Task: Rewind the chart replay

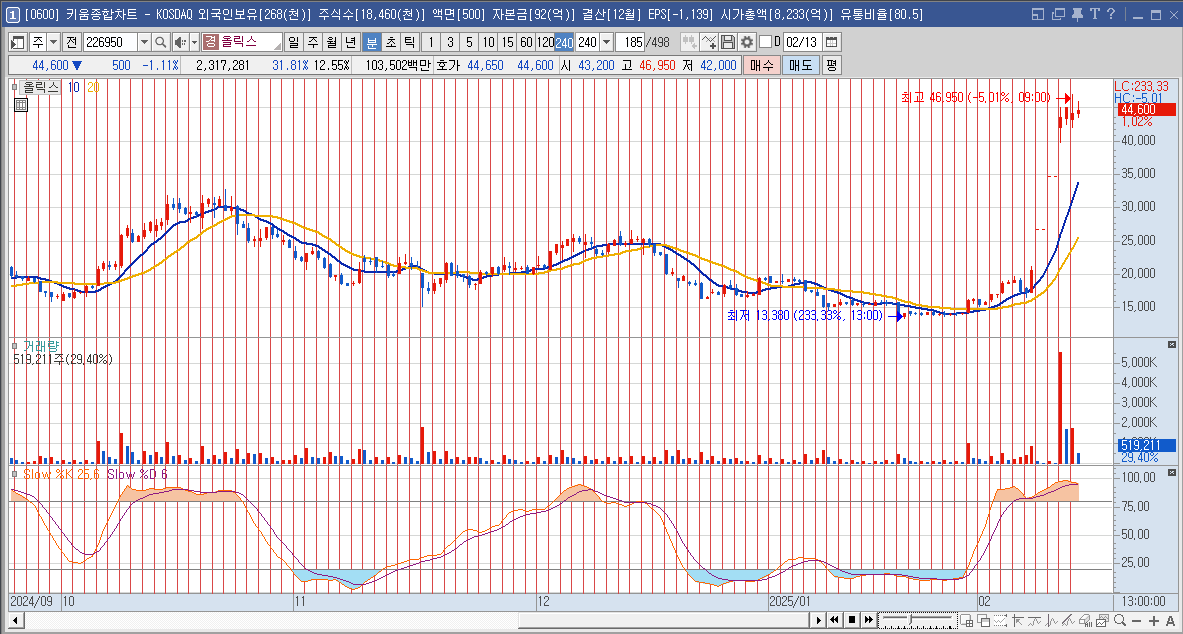Action: coord(834,620)
